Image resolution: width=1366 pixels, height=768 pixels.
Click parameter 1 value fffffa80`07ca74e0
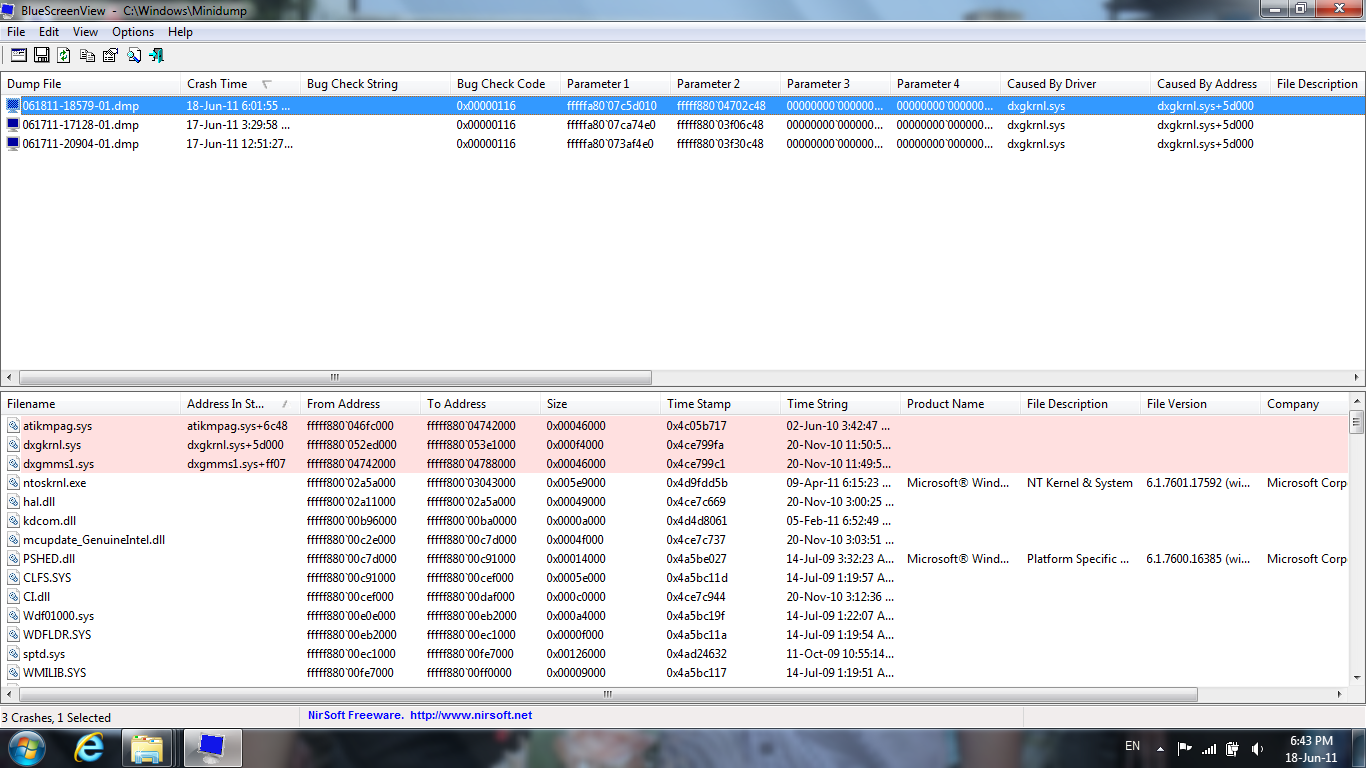(x=611, y=125)
